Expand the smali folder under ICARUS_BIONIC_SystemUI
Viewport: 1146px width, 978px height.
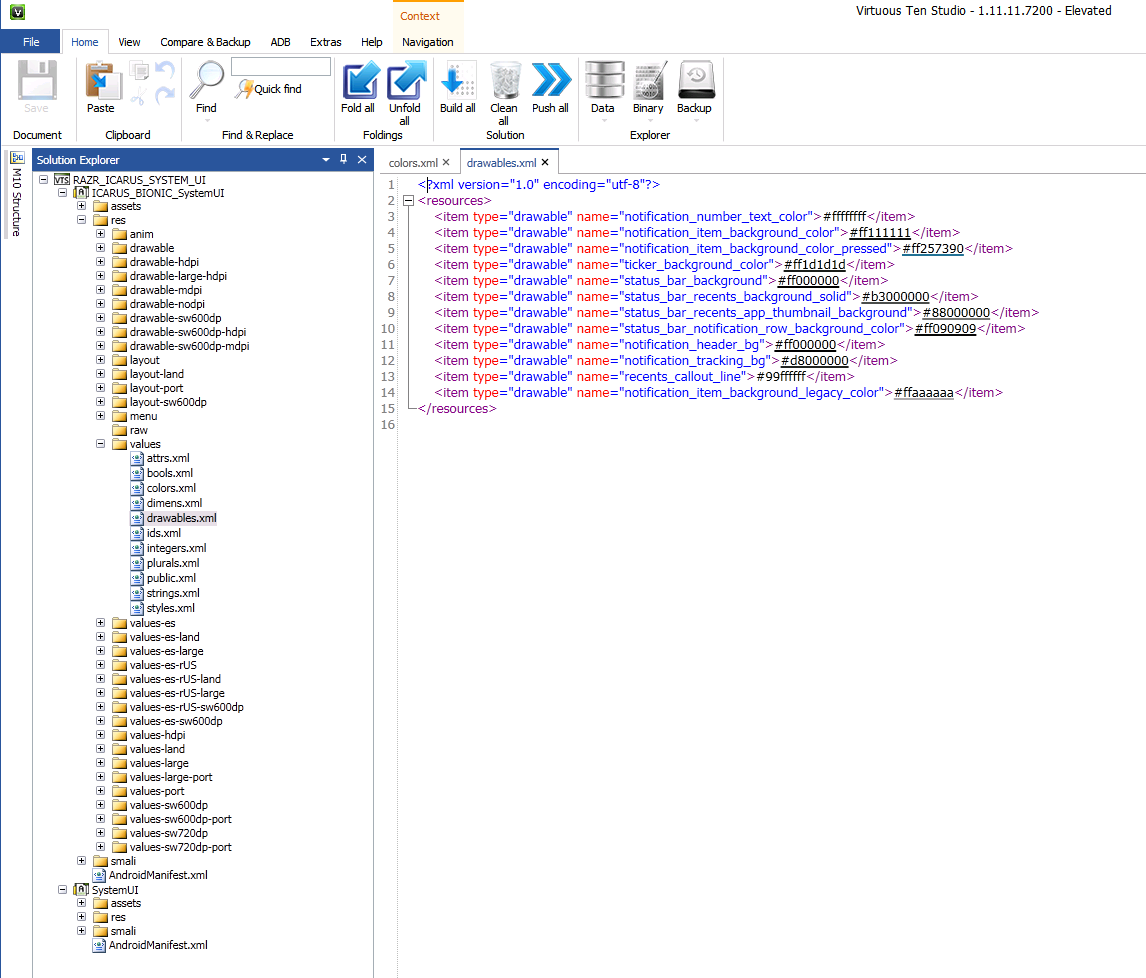(x=82, y=861)
